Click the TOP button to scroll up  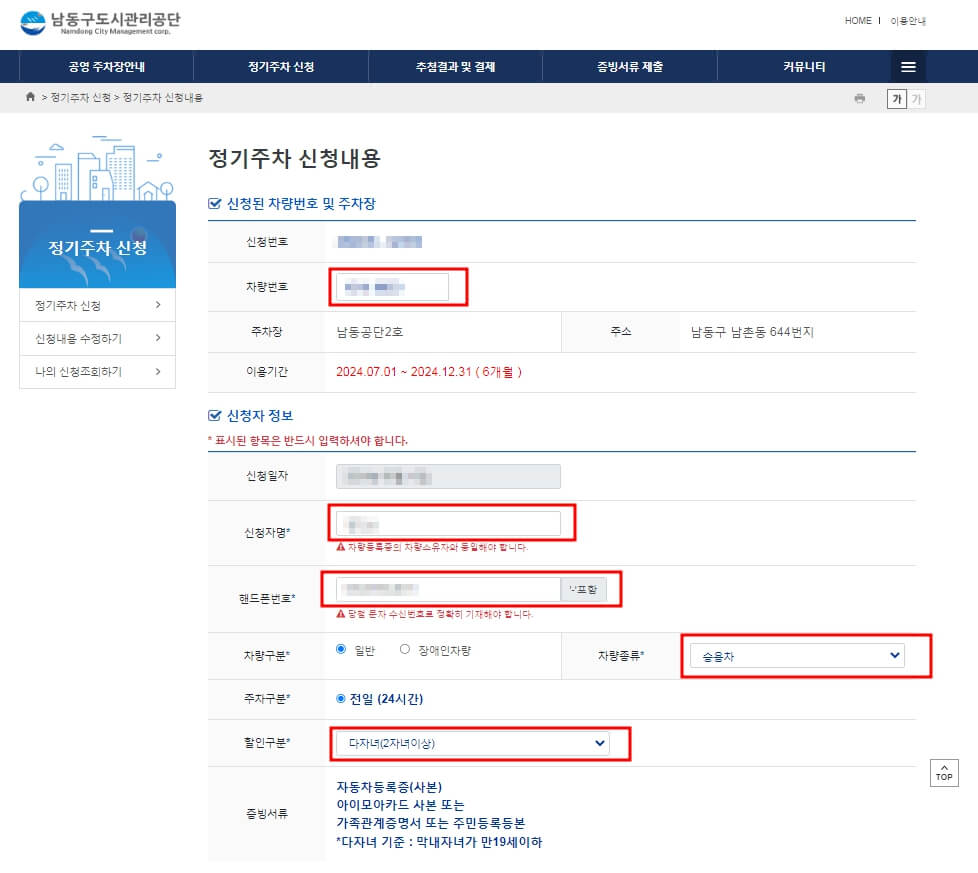943,773
